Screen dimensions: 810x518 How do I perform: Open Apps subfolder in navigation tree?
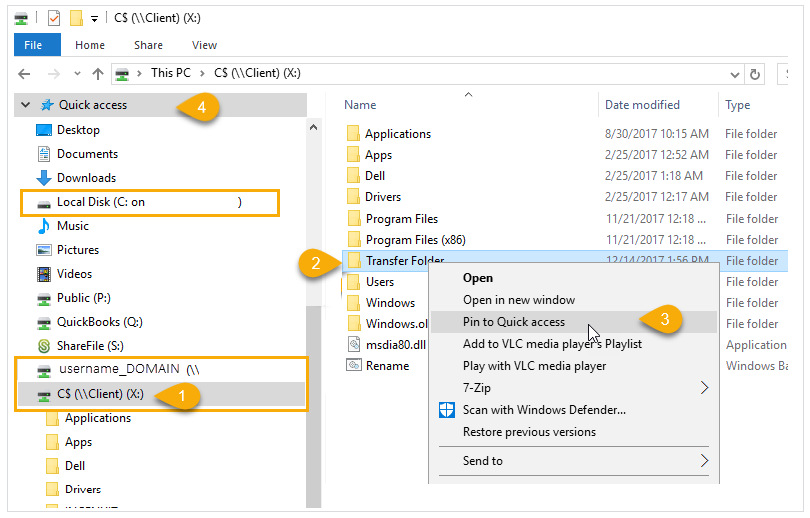(79, 442)
